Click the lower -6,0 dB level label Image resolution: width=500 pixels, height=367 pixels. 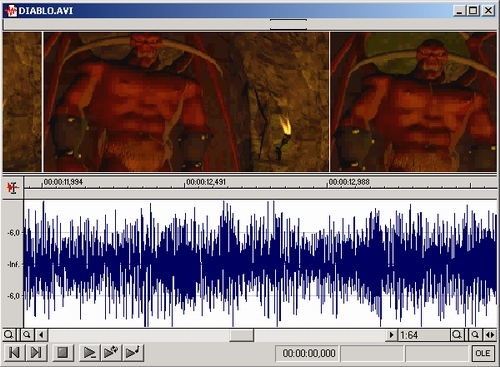13,296
